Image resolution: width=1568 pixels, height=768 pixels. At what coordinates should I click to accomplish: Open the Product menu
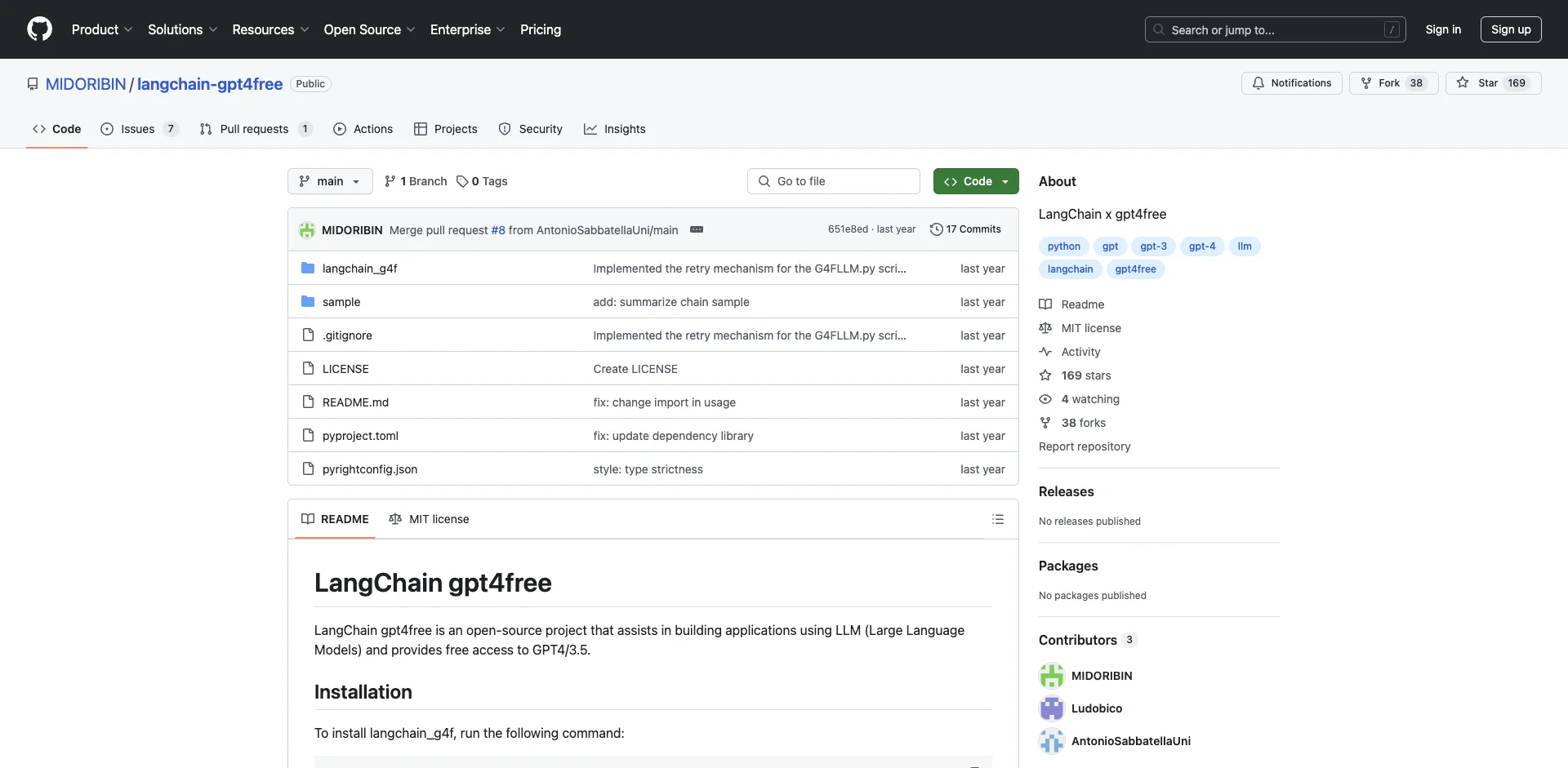click(x=102, y=29)
